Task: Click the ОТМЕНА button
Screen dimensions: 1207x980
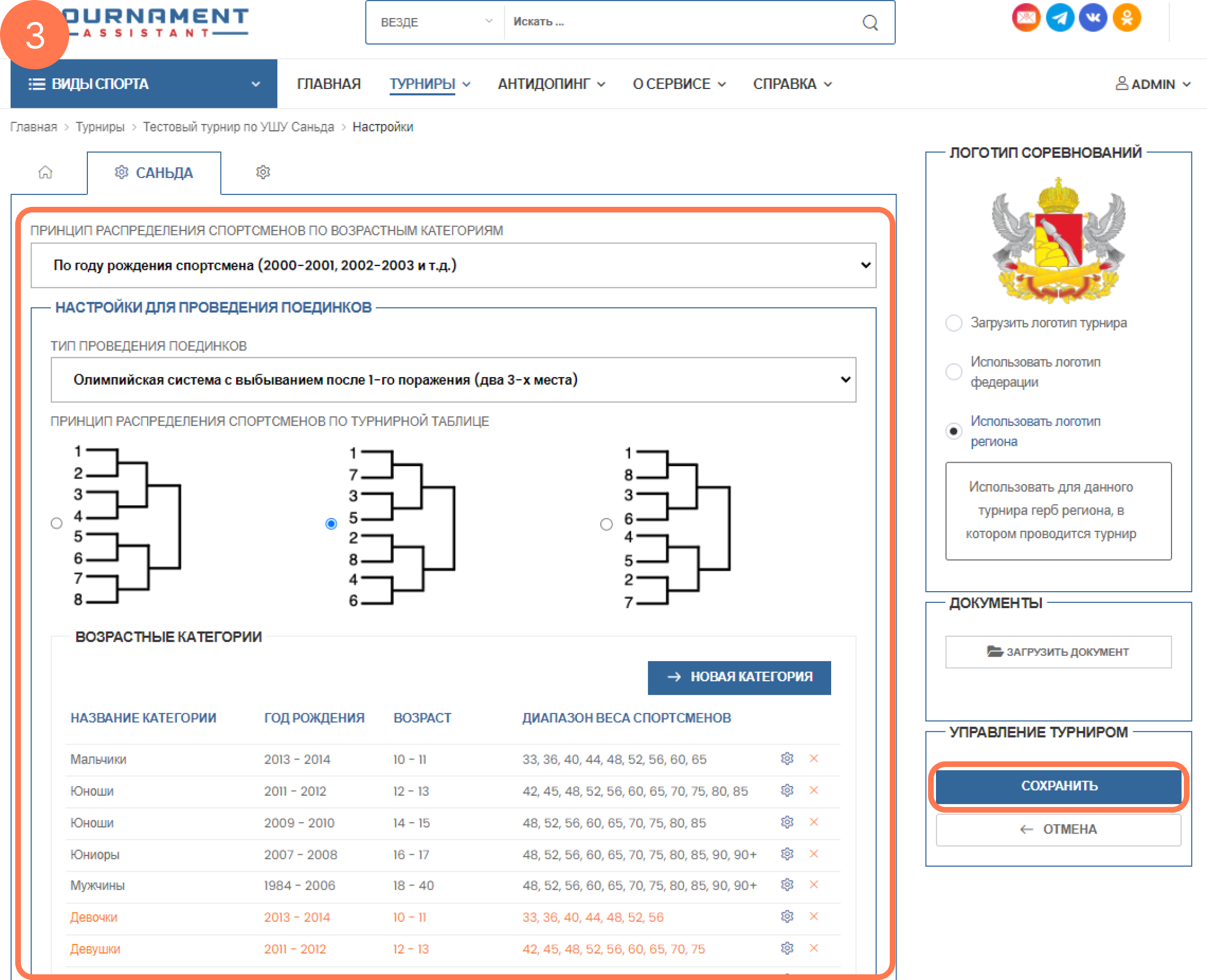Action: coord(1058,830)
